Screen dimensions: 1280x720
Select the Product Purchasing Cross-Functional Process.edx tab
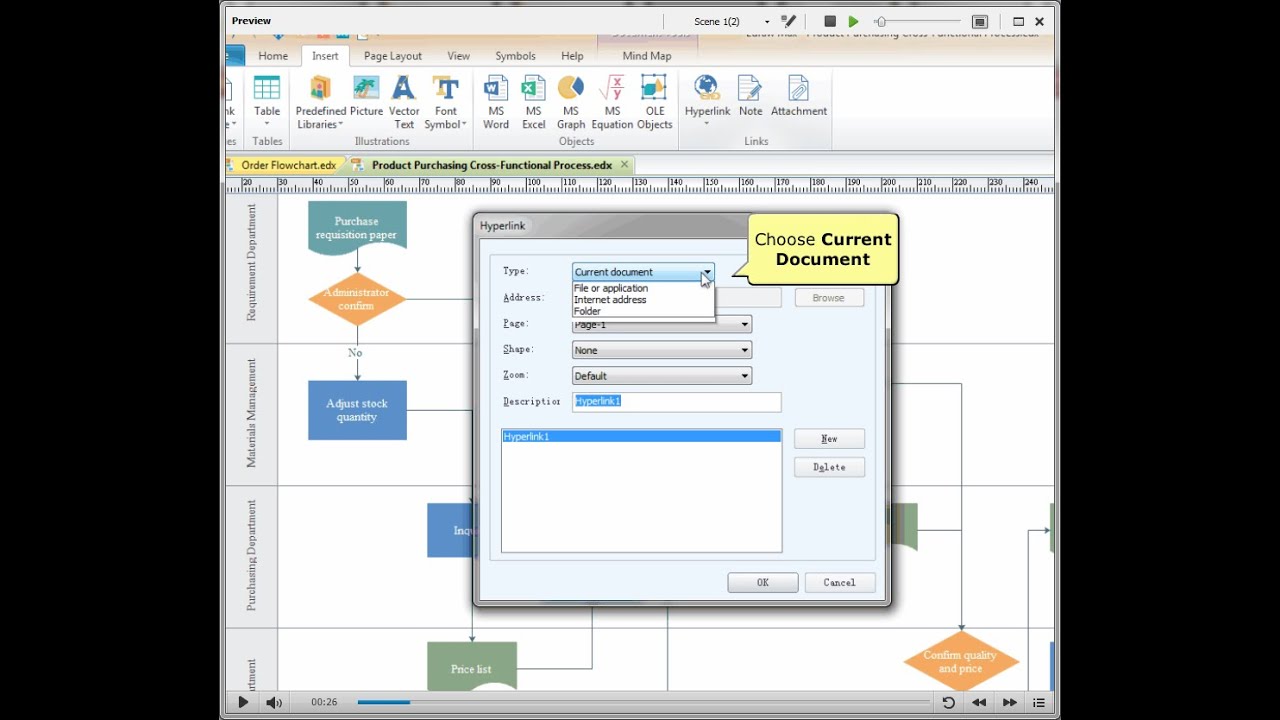tap(492, 165)
